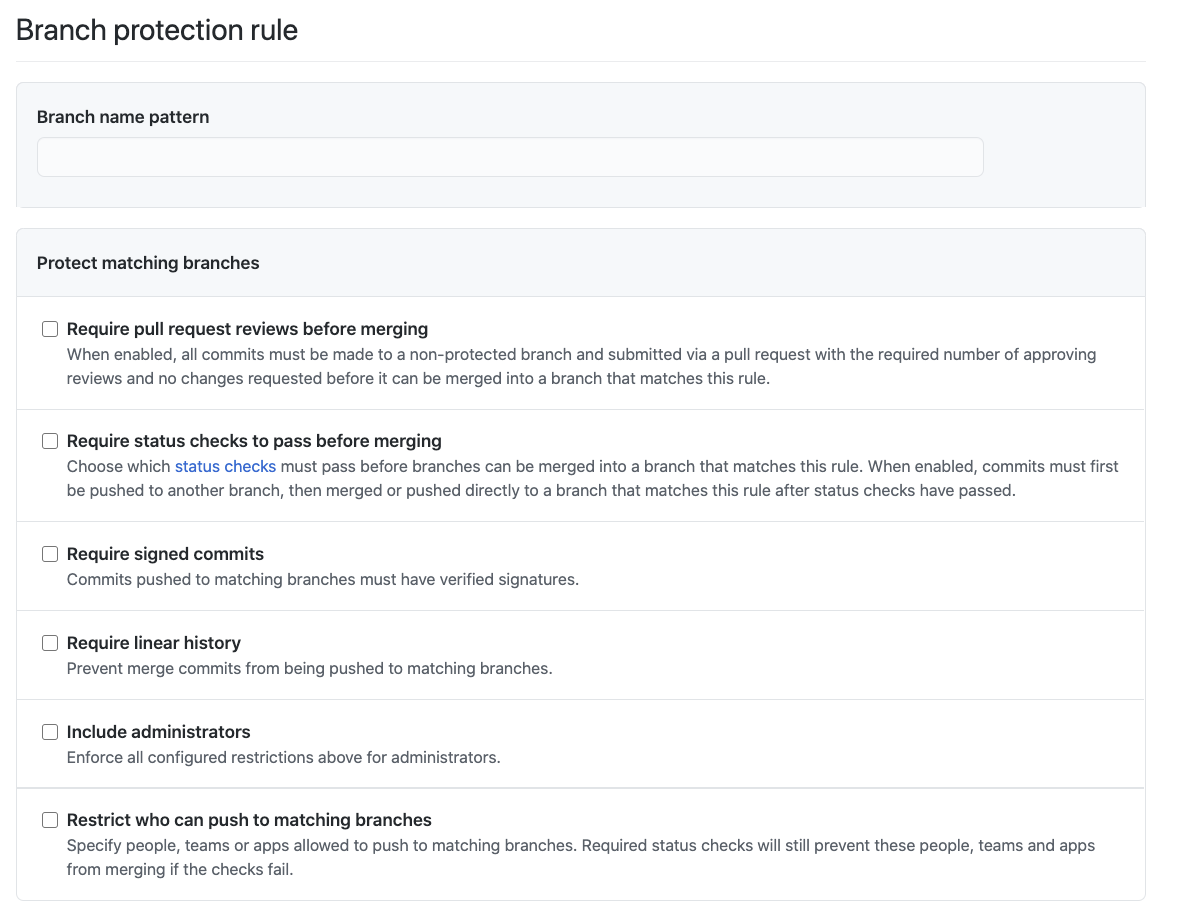Click the bold 'Require pull request reviews before merging' label
The height and width of the screenshot is (907, 1191).
pyautogui.click(x=247, y=329)
